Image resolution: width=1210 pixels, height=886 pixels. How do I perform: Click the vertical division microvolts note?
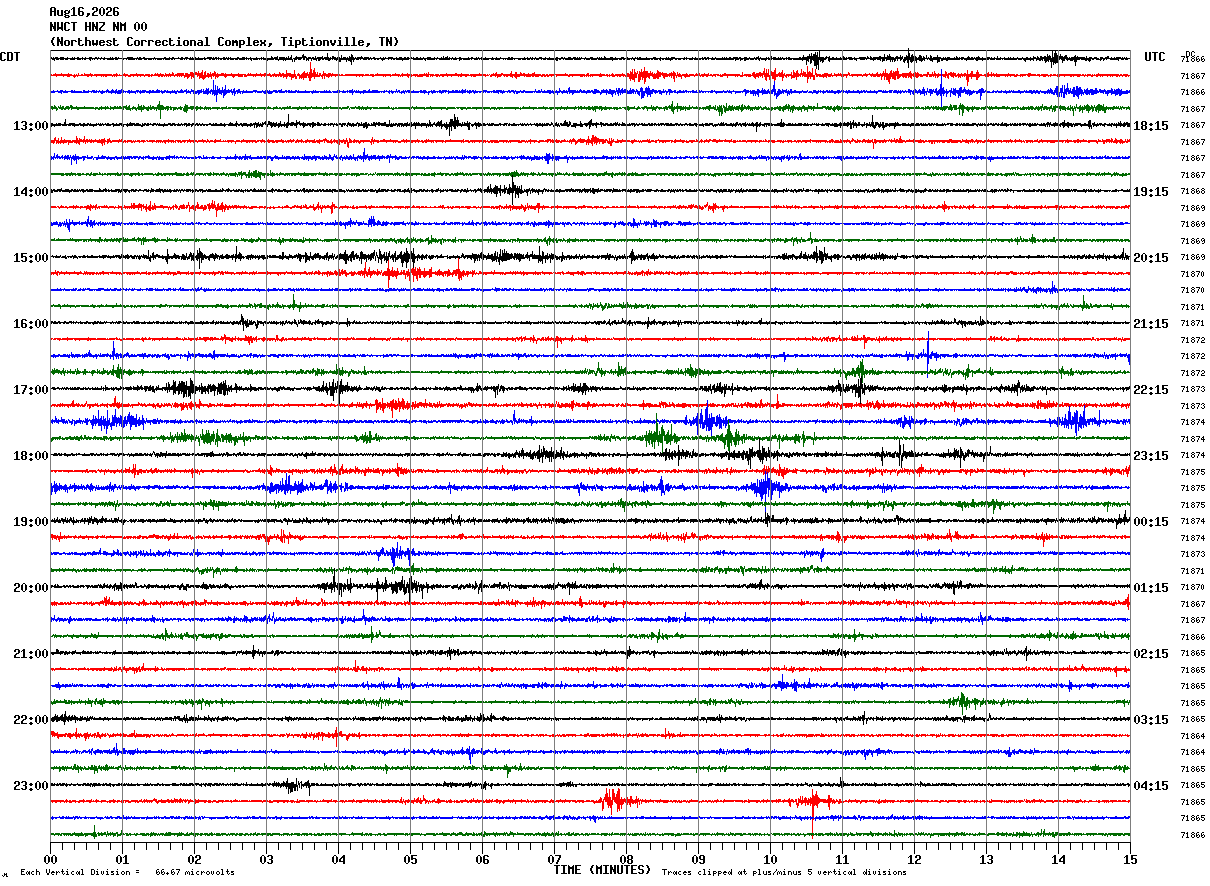128,873
